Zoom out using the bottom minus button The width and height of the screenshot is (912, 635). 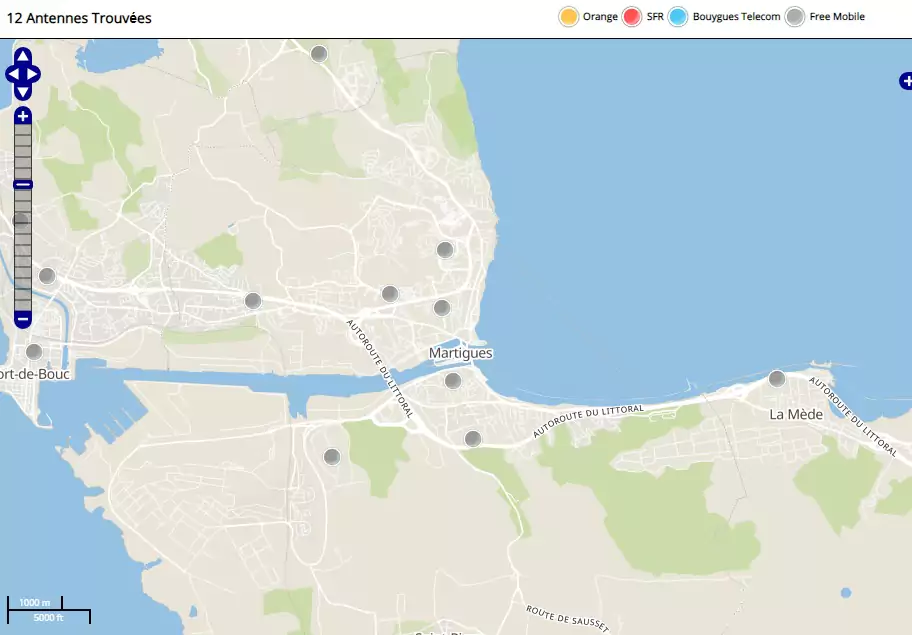pos(23,319)
